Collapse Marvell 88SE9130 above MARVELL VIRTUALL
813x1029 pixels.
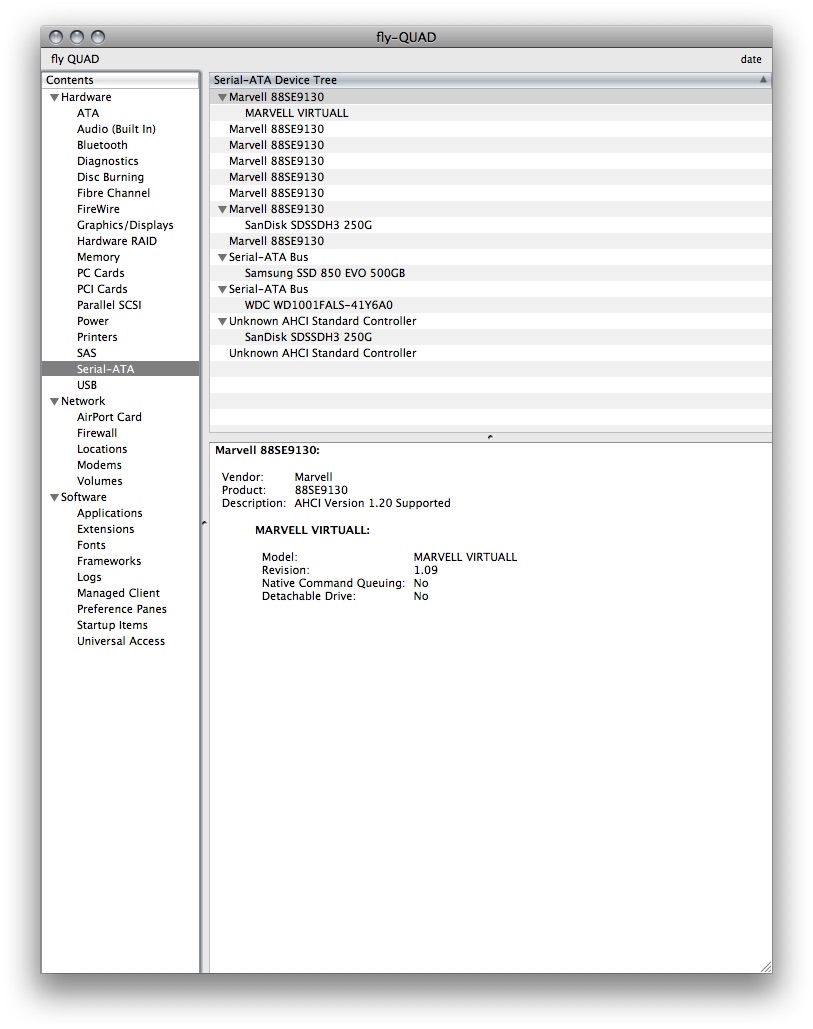222,97
